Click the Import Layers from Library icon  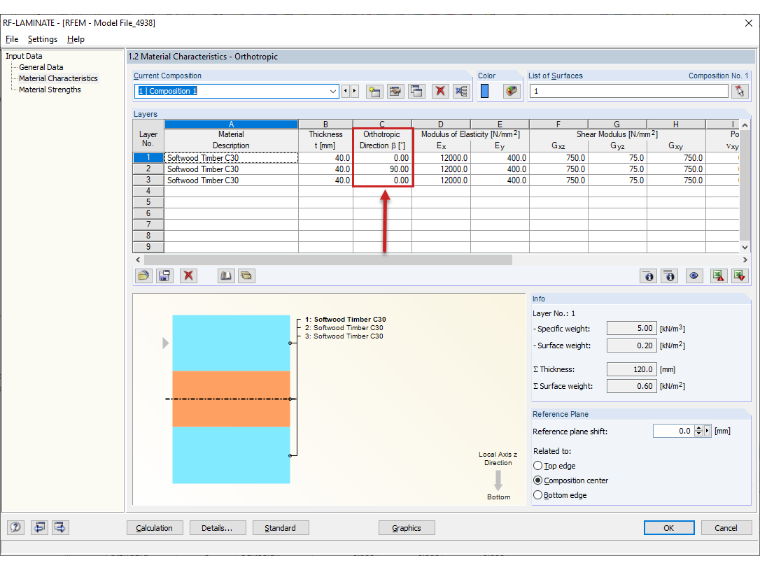(x=247, y=276)
